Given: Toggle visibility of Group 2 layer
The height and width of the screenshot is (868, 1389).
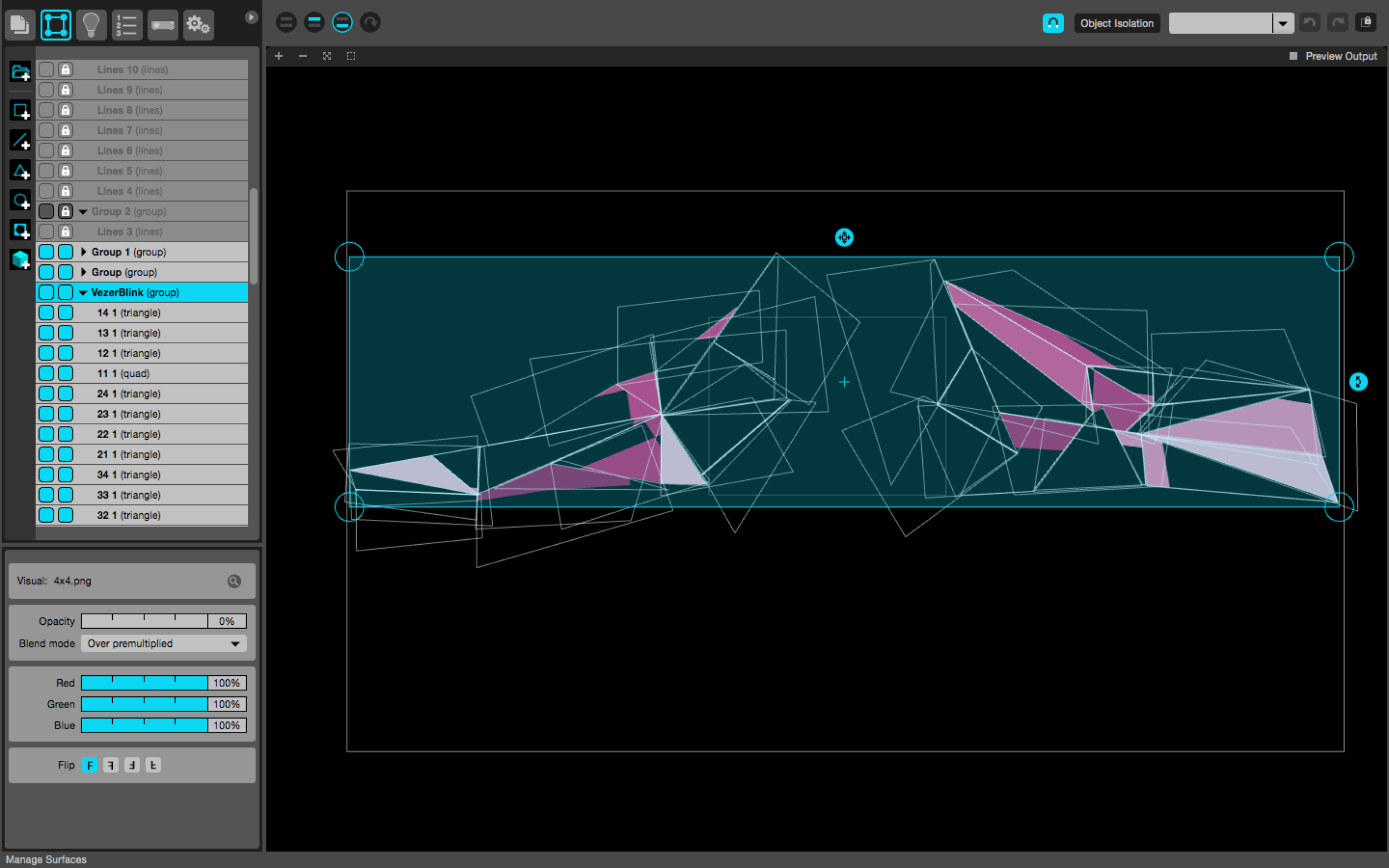Looking at the screenshot, I should tap(47, 210).
